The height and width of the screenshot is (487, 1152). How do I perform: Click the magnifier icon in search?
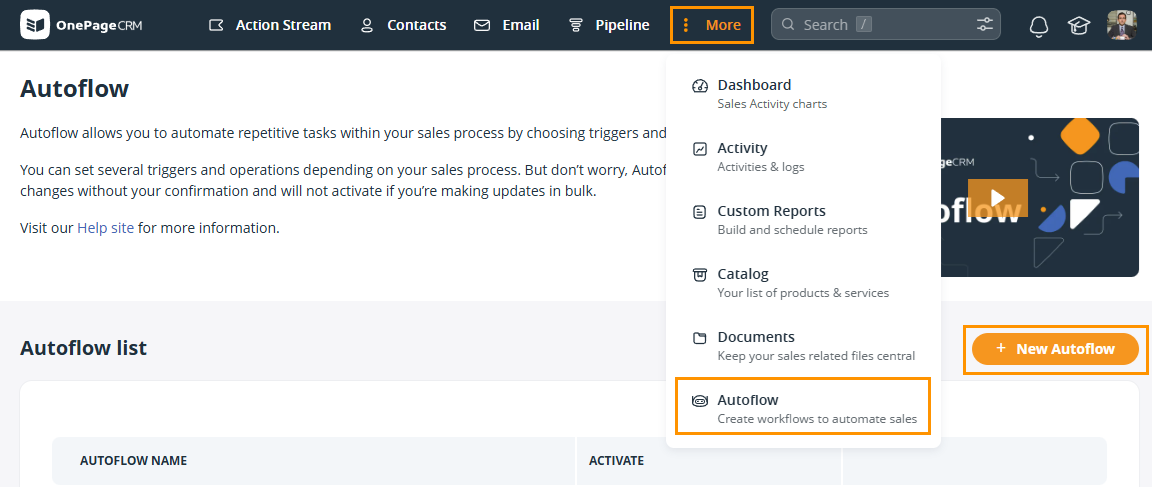point(788,25)
